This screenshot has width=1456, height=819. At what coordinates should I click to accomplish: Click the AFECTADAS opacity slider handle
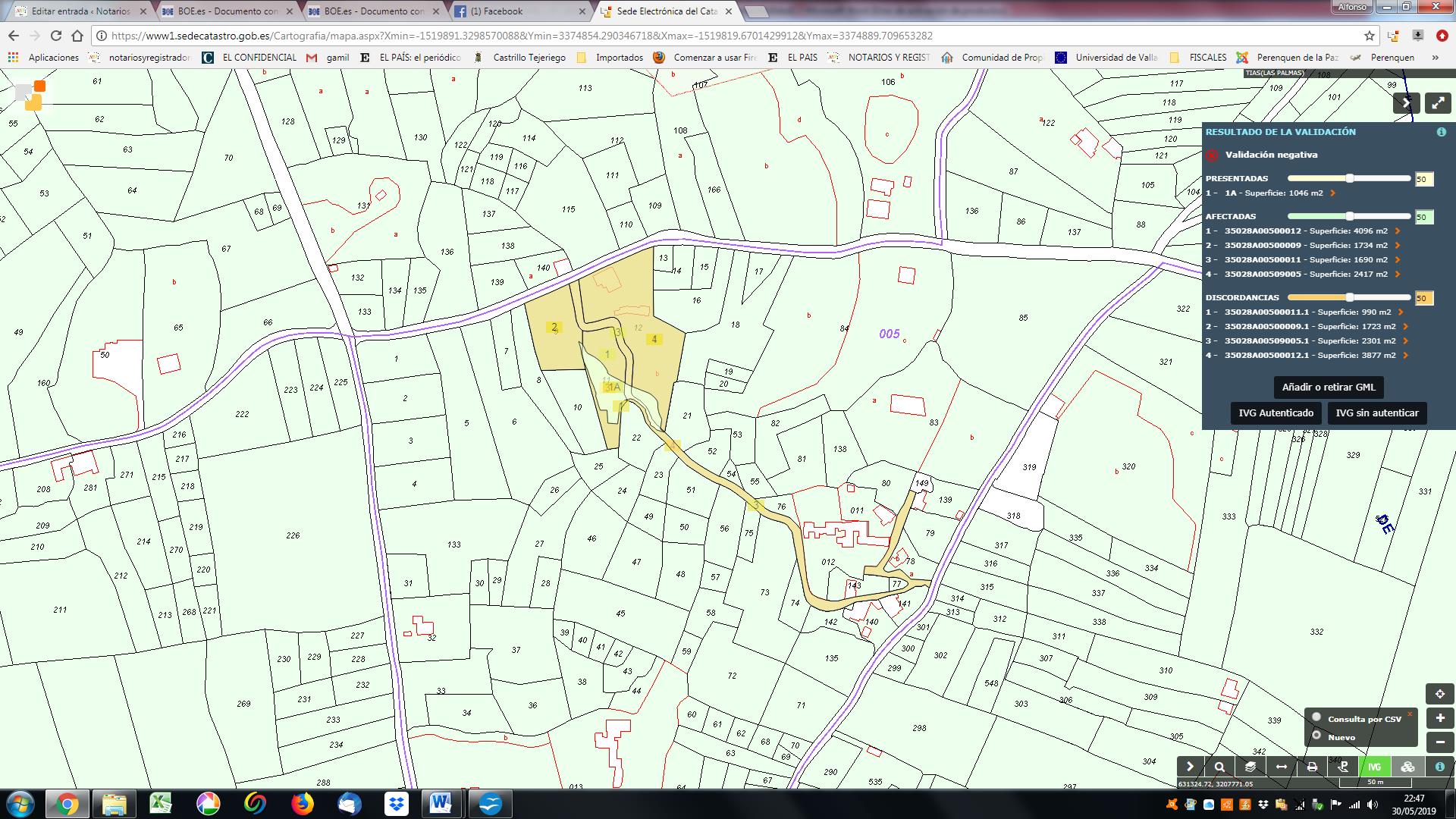point(1350,216)
